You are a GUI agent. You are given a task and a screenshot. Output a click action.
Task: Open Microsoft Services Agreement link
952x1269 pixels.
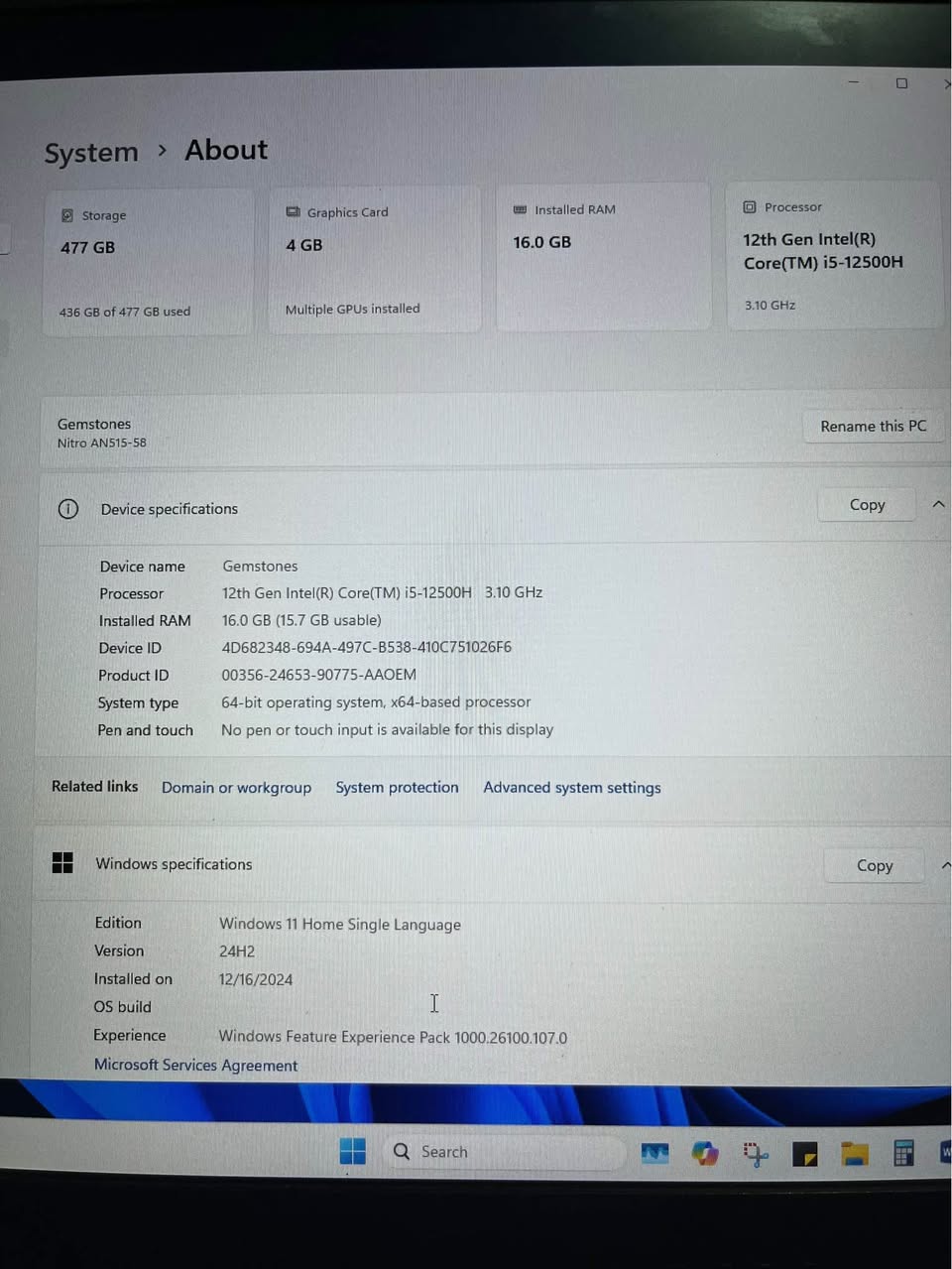tap(195, 1065)
